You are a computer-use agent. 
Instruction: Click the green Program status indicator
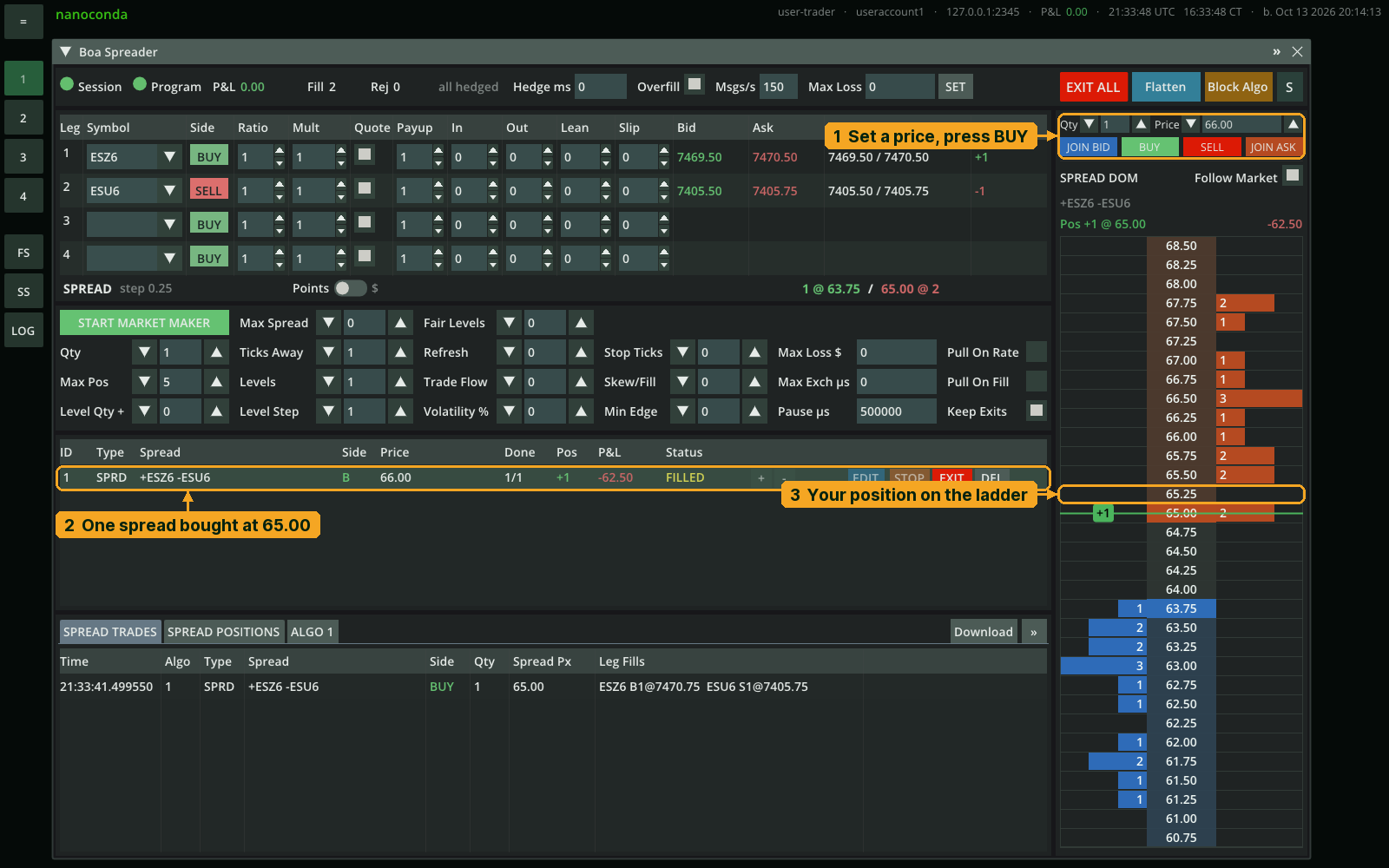coord(140,84)
